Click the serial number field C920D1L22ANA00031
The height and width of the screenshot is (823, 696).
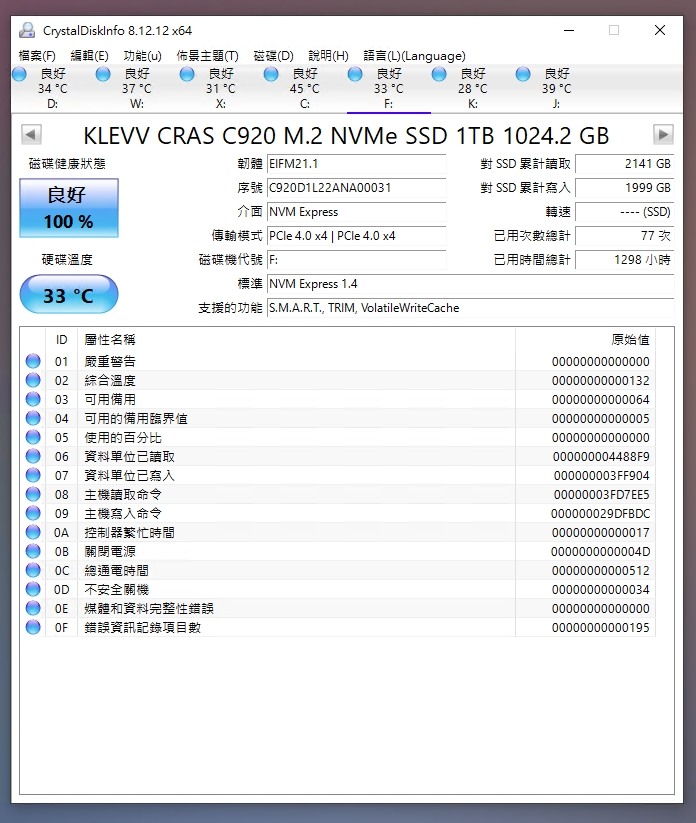coord(356,188)
